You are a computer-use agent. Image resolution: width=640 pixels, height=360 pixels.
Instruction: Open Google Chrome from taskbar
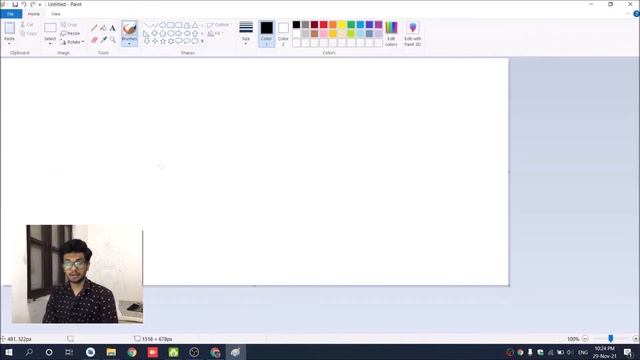tap(132, 352)
